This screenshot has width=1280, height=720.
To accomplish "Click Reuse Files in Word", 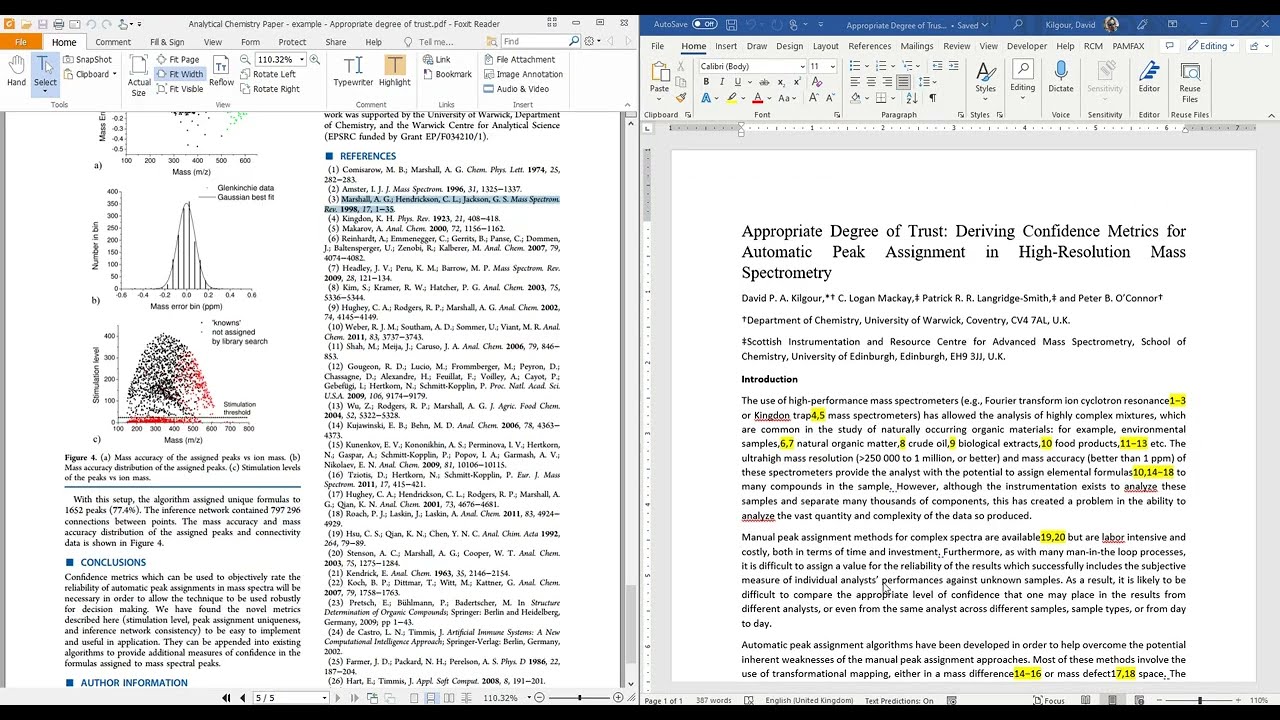I will [x=1190, y=80].
